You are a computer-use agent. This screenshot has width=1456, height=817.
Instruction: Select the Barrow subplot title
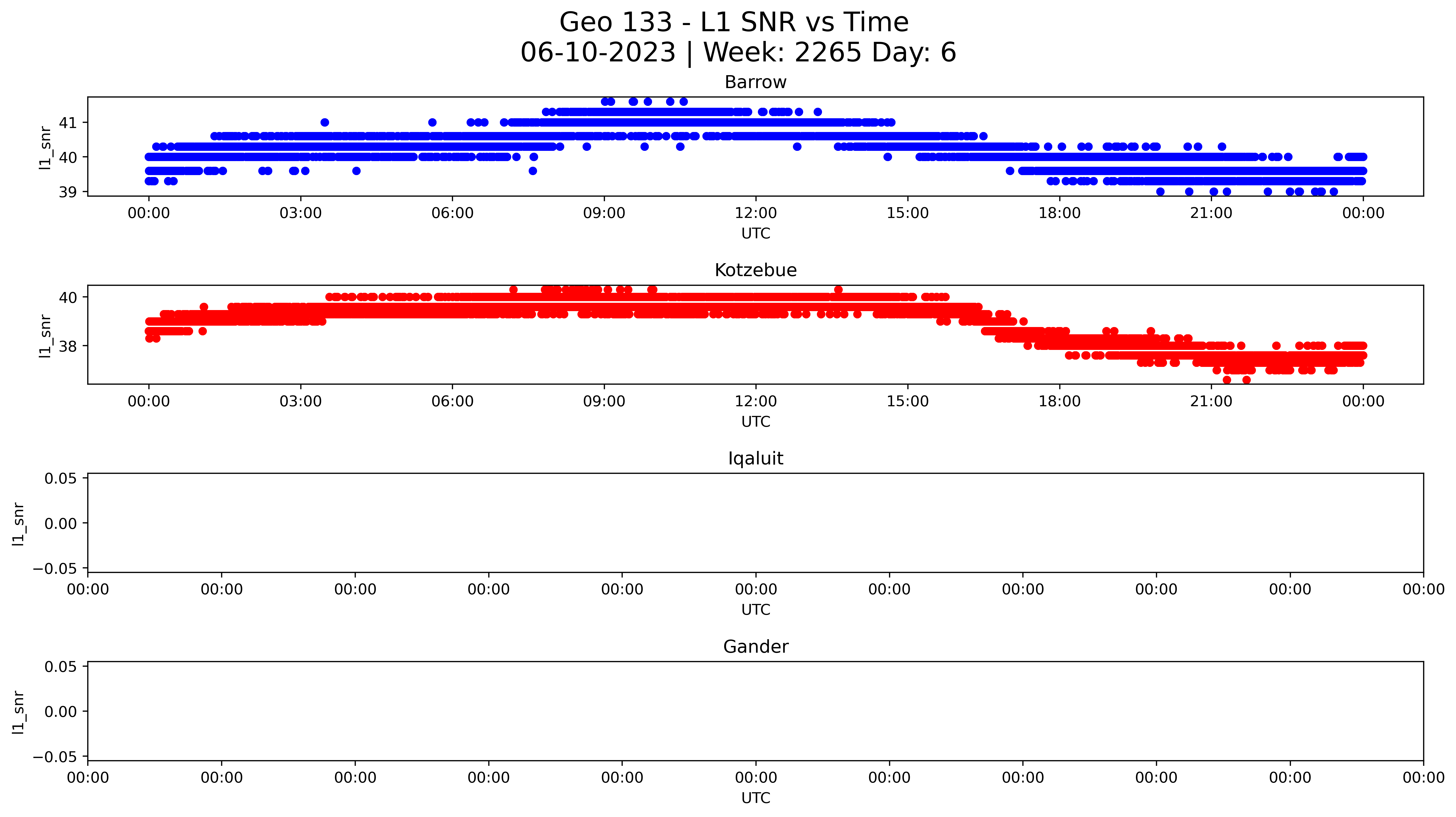pos(756,82)
